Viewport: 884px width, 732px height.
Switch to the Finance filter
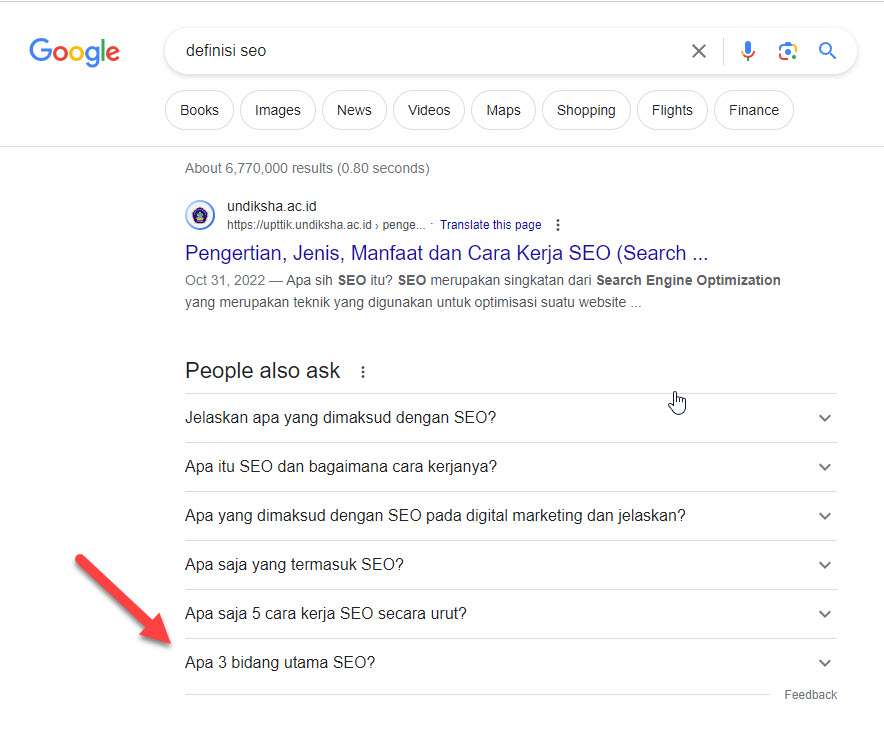coord(753,110)
